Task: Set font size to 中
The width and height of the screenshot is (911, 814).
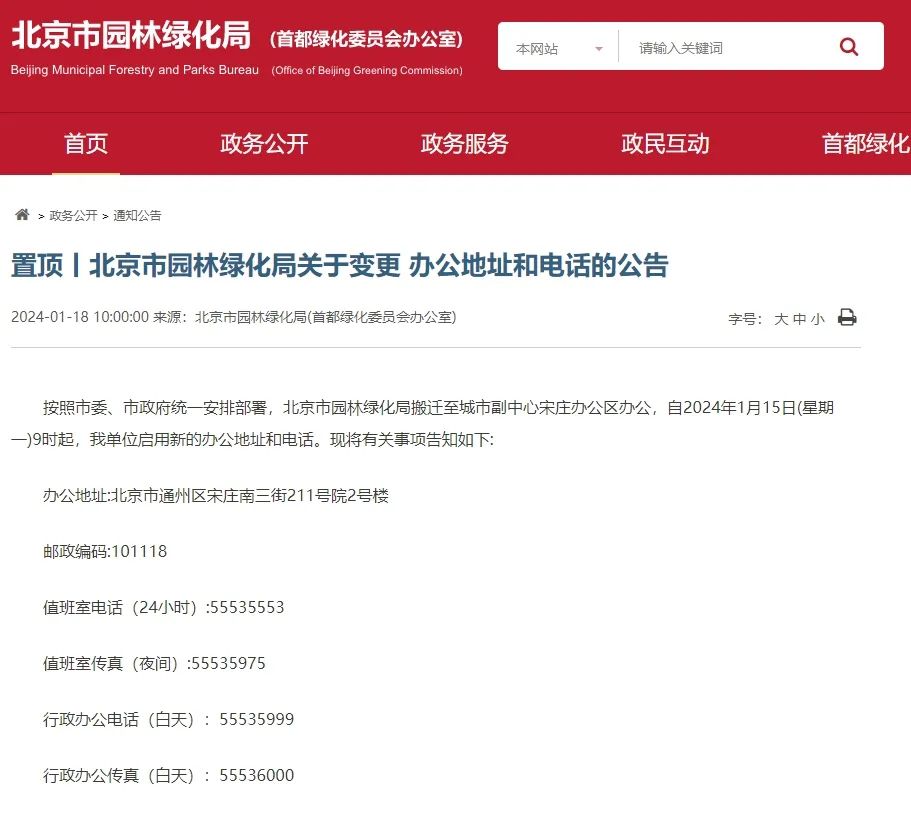Action: coord(799,319)
